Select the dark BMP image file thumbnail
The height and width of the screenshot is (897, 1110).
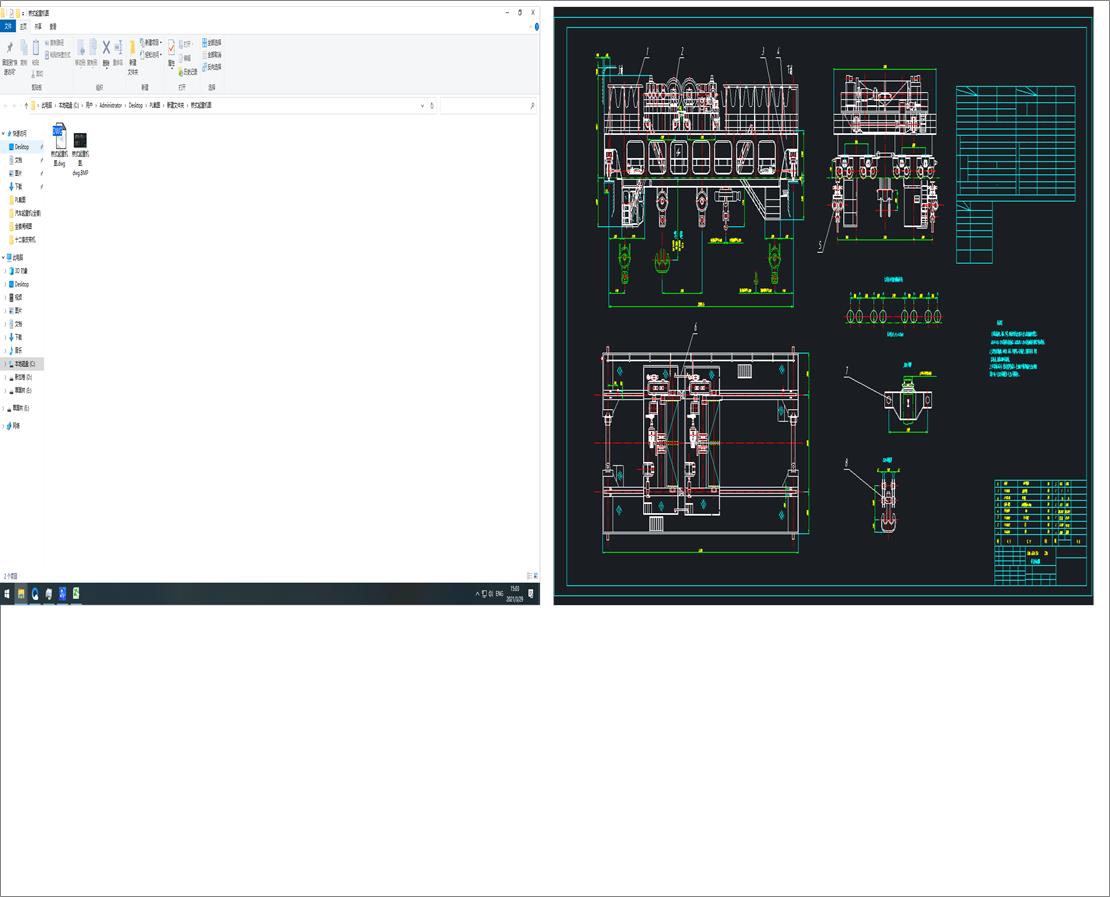pyautogui.click(x=80, y=140)
